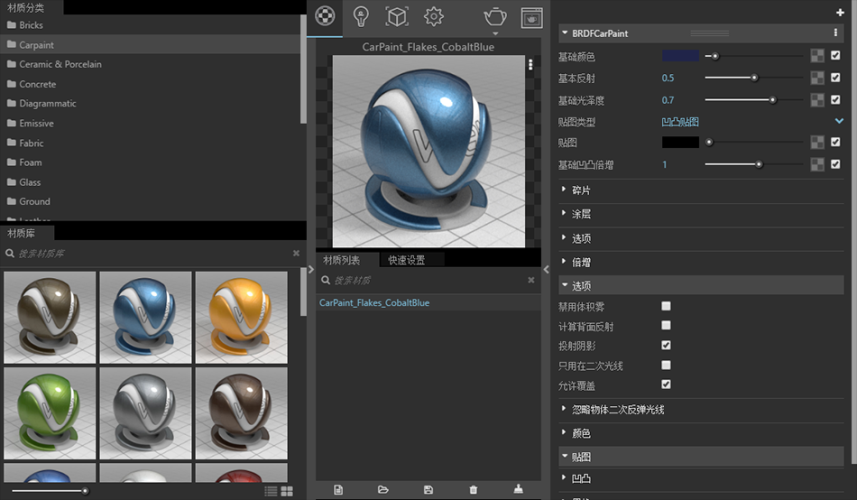Click texture slot icon for 基础光泽度
This screenshot has width=857, height=500.
(817, 100)
